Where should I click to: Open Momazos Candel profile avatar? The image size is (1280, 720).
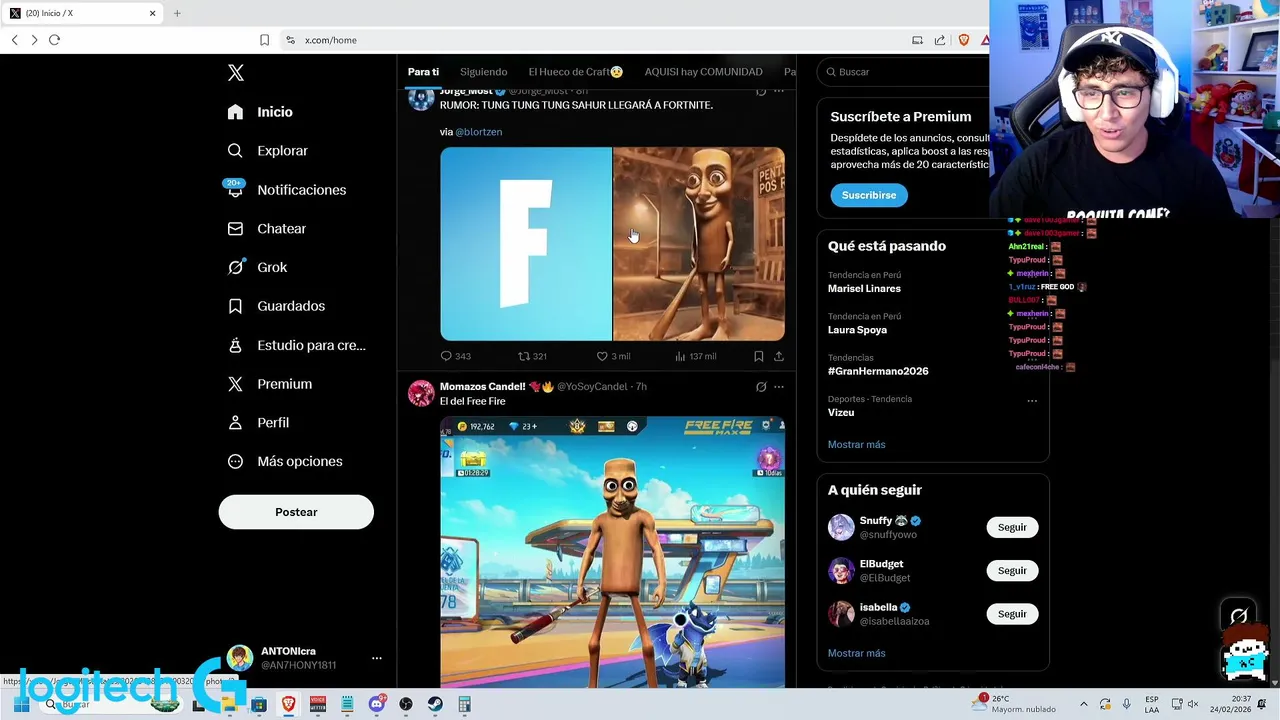(x=421, y=393)
